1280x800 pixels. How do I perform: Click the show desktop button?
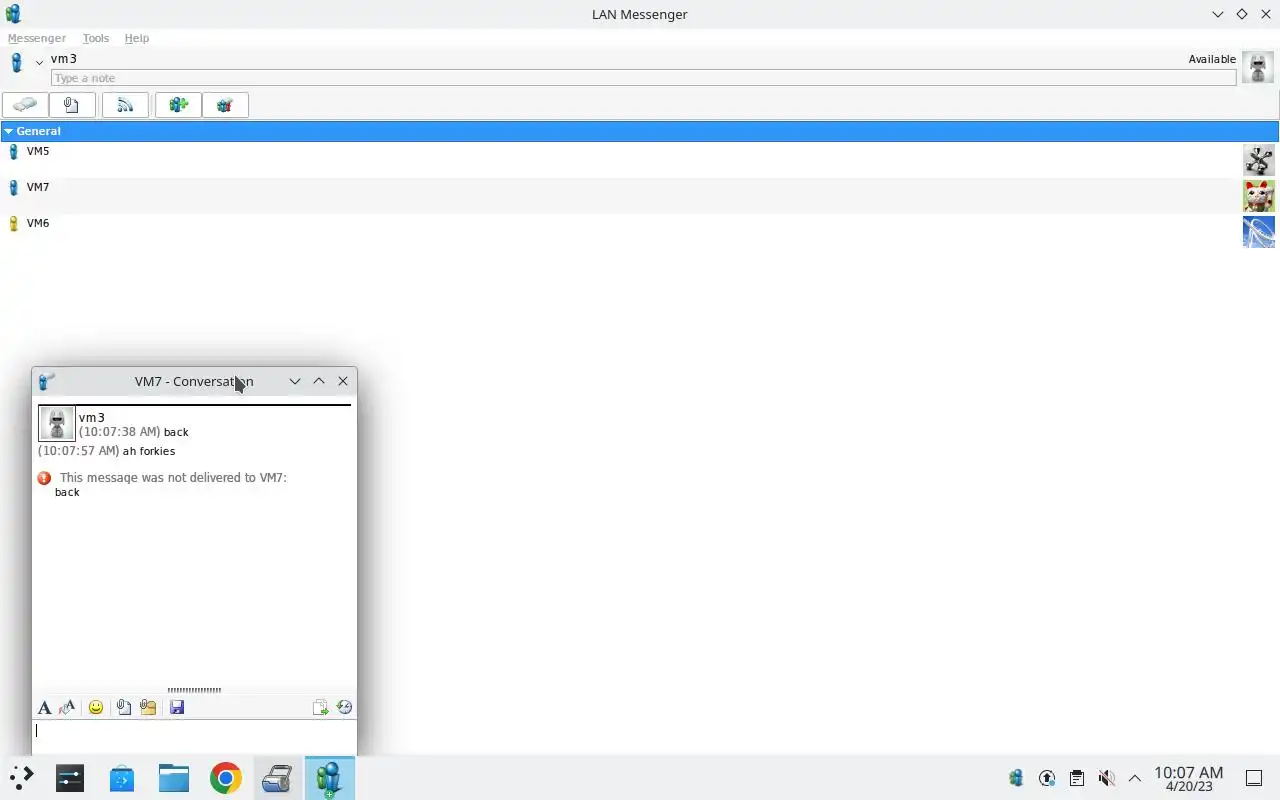point(1253,778)
